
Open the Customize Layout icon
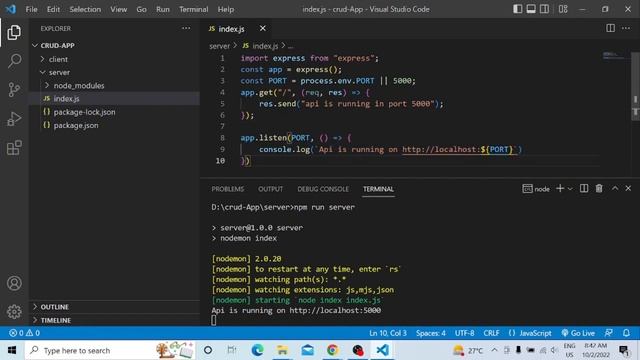pyautogui.click(x=563, y=9)
